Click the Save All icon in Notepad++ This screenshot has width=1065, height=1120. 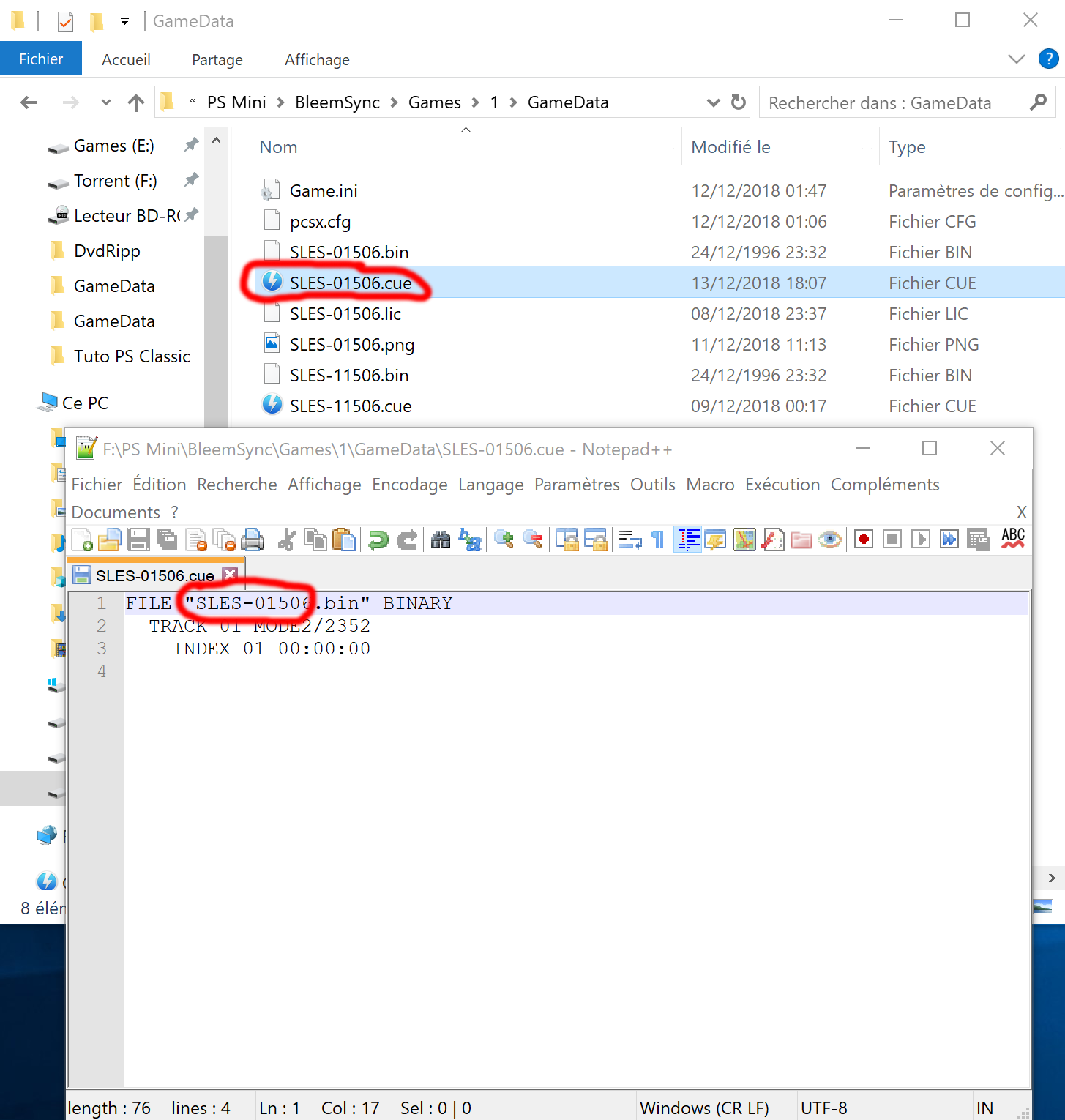coord(167,540)
